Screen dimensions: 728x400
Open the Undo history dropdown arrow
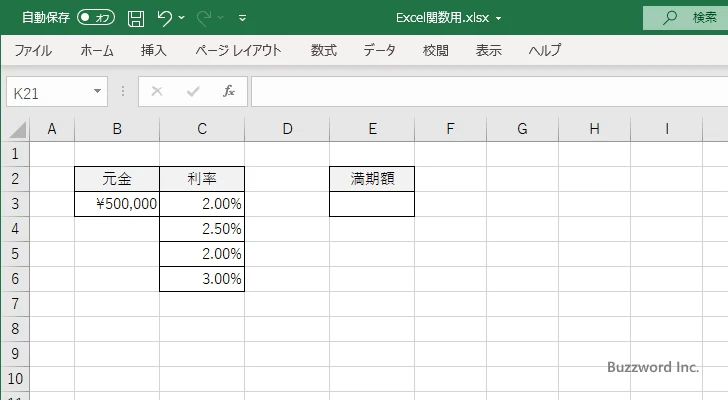coord(182,18)
